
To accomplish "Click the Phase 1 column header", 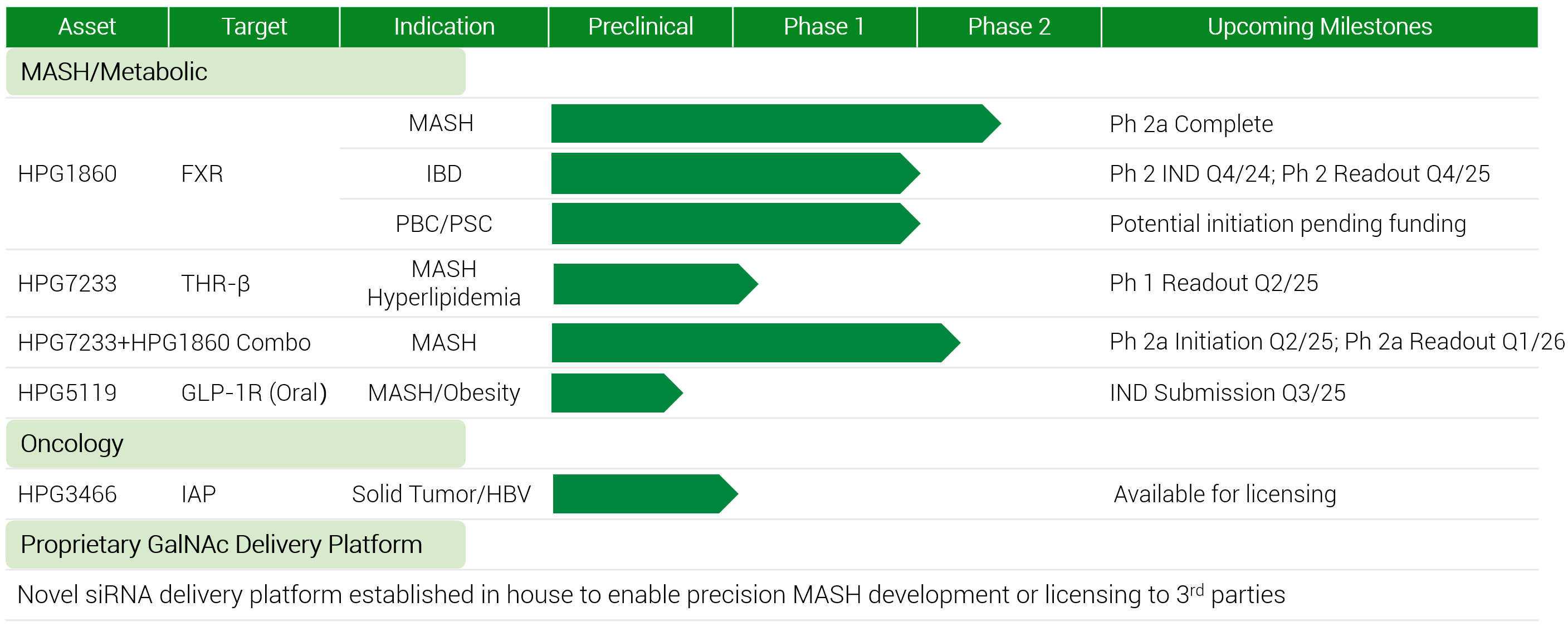I will click(x=825, y=27).
